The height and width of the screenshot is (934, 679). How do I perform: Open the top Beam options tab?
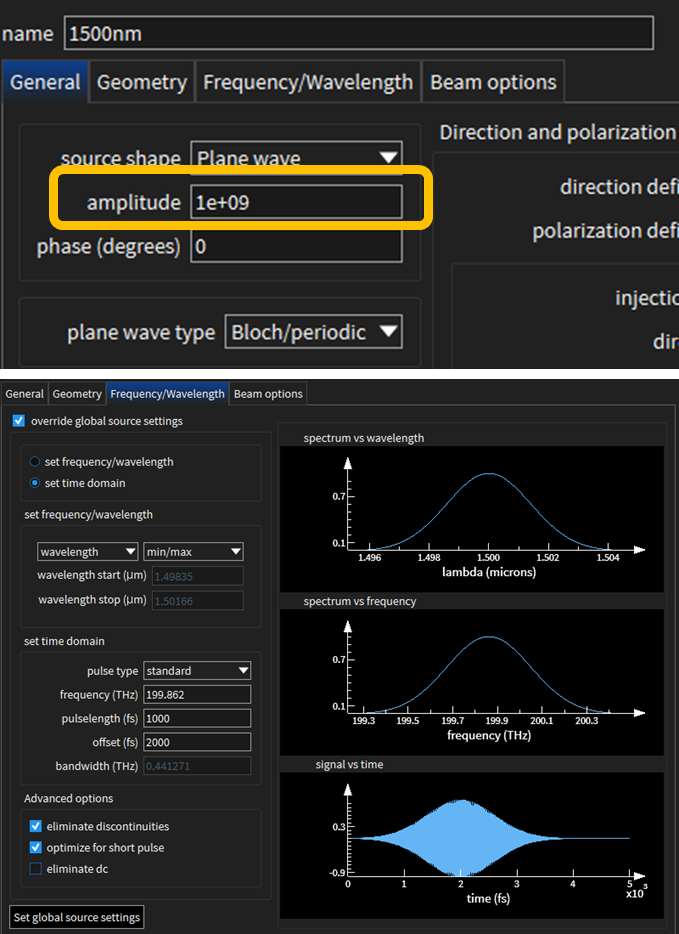pos(492,82)
